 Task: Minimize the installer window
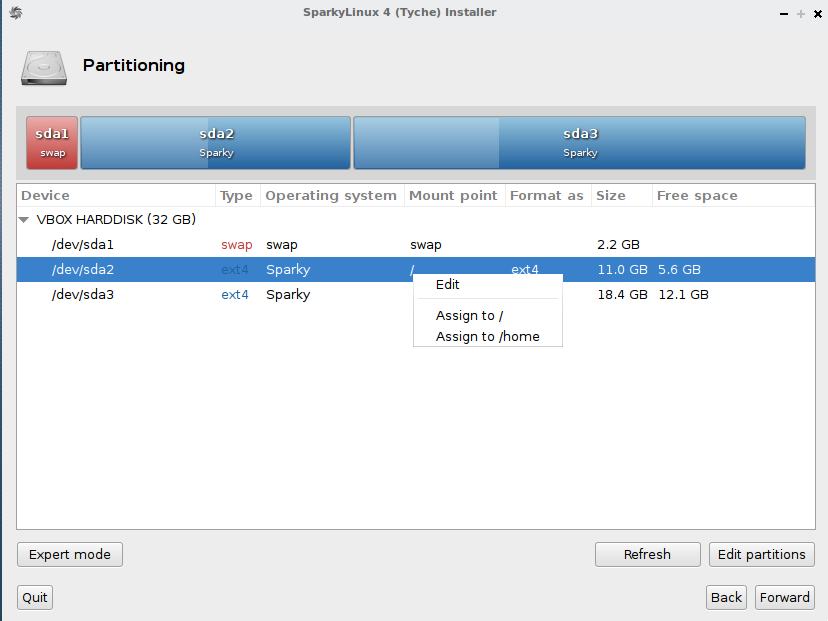click(x=784, y=14)
